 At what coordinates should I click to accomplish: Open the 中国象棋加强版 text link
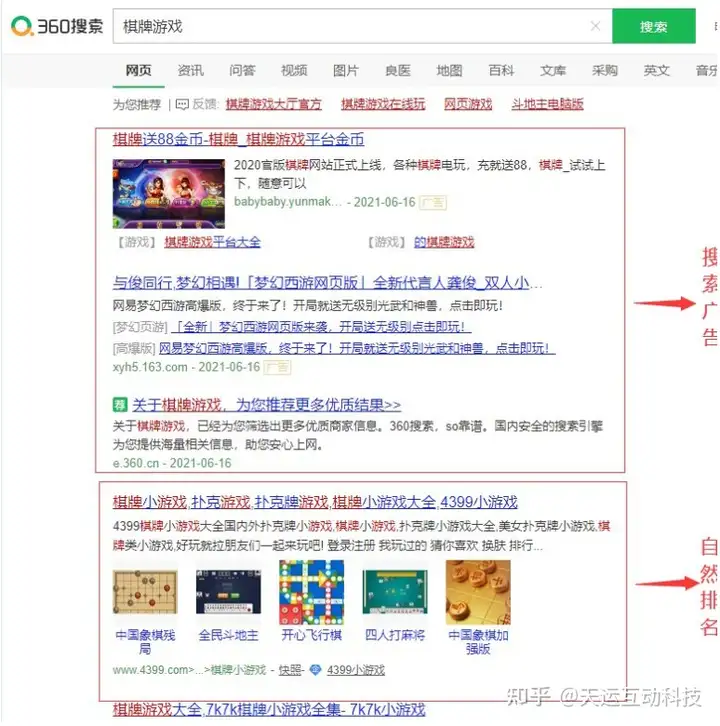pyautogui.click(x=478, y=641)
